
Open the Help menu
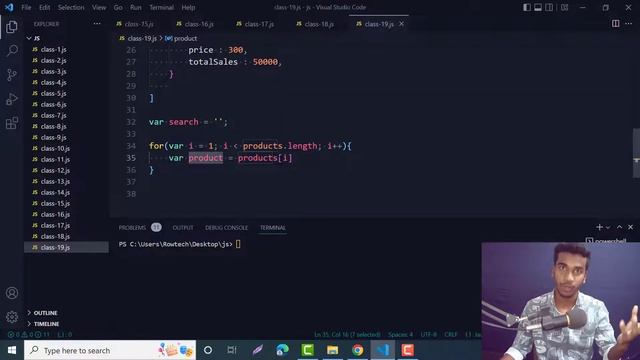pyautogui.click(x=188, y=7)
